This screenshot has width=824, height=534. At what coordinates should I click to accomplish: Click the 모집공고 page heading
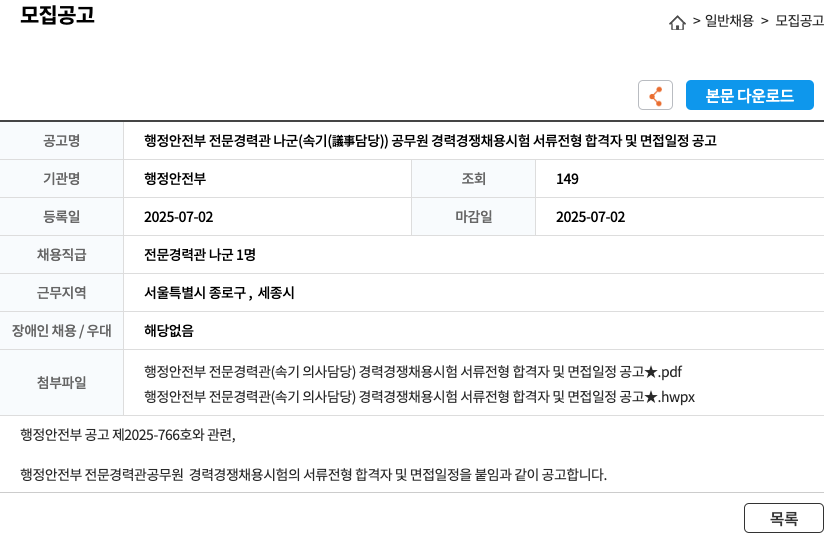point(57,14)
